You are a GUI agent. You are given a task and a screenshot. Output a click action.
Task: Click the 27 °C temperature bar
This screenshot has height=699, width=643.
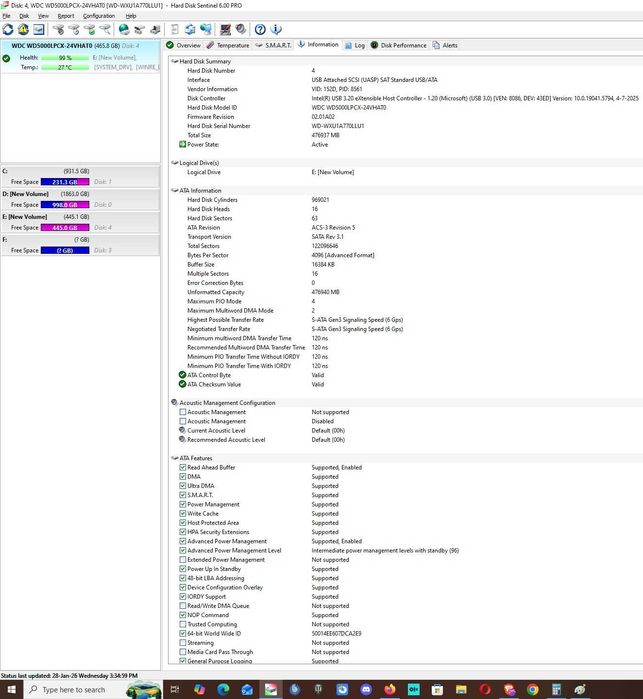65,67
